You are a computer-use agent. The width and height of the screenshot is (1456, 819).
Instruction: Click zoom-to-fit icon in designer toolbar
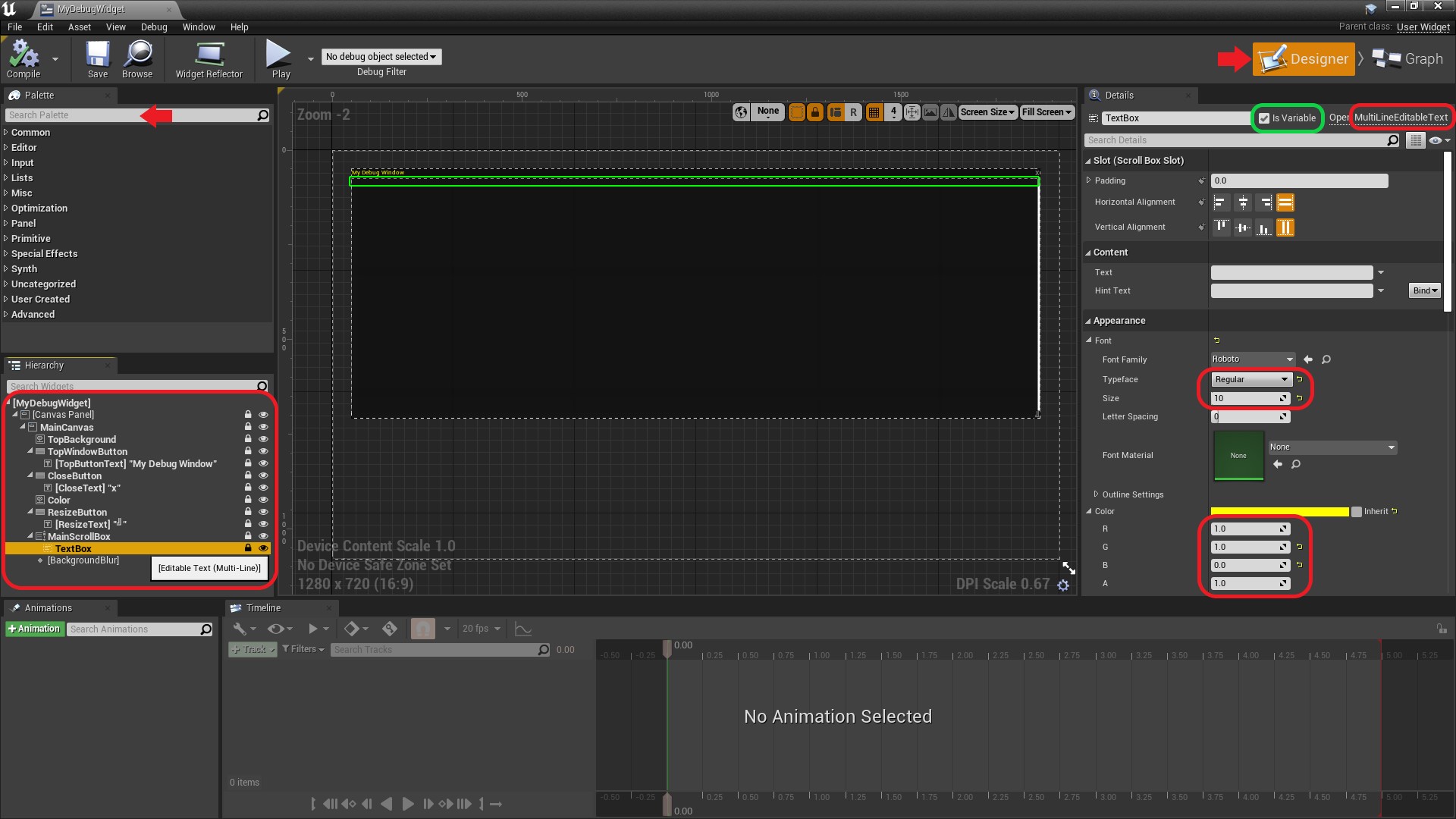click(912, 112)
